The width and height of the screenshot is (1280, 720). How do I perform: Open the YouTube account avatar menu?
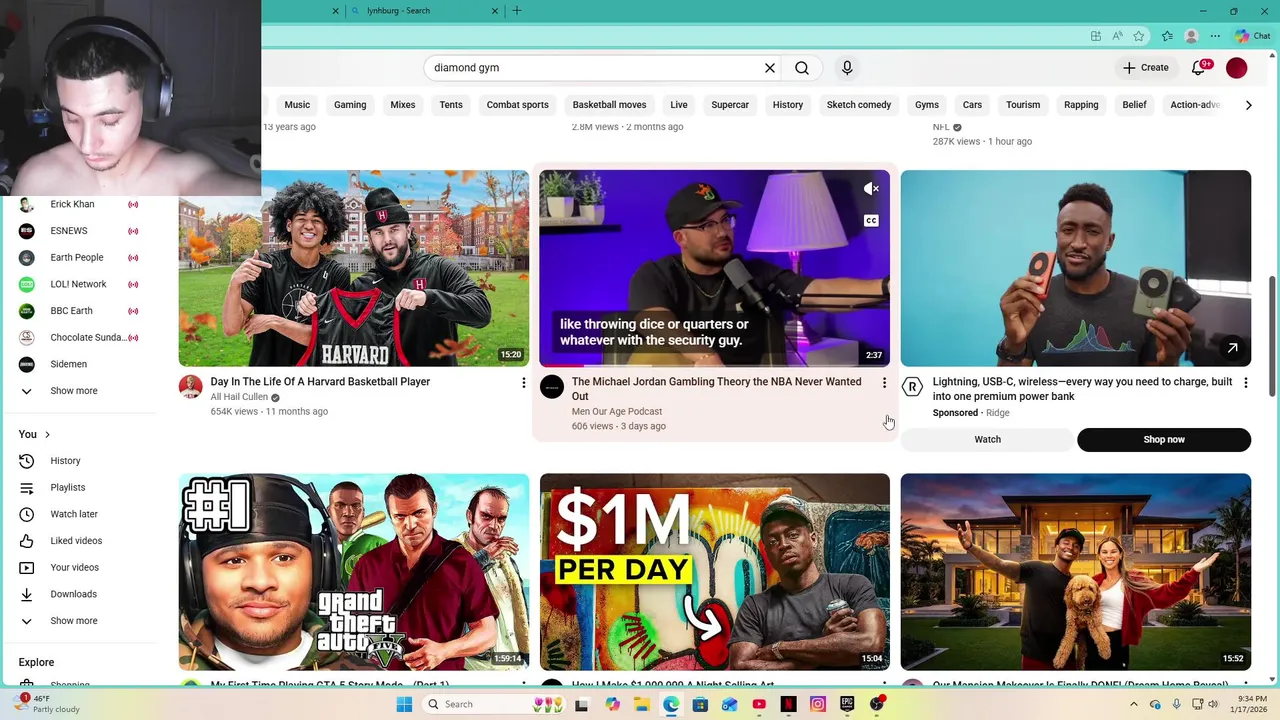point(1237,68)
